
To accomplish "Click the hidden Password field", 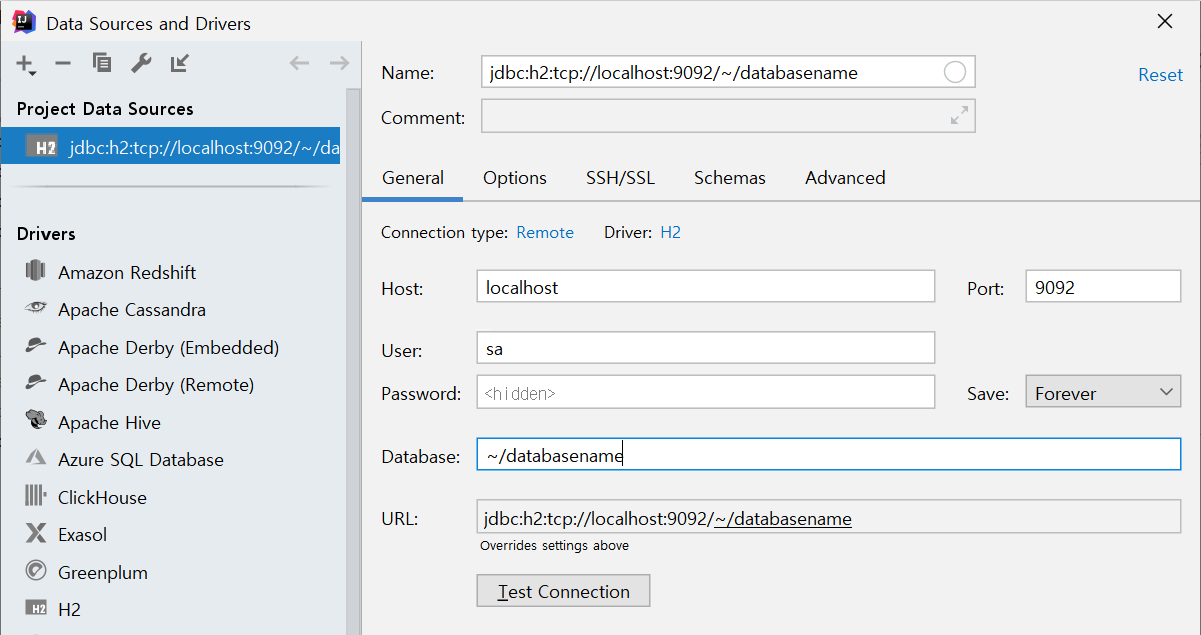I will pyautogui.click(x=706, y=392).
